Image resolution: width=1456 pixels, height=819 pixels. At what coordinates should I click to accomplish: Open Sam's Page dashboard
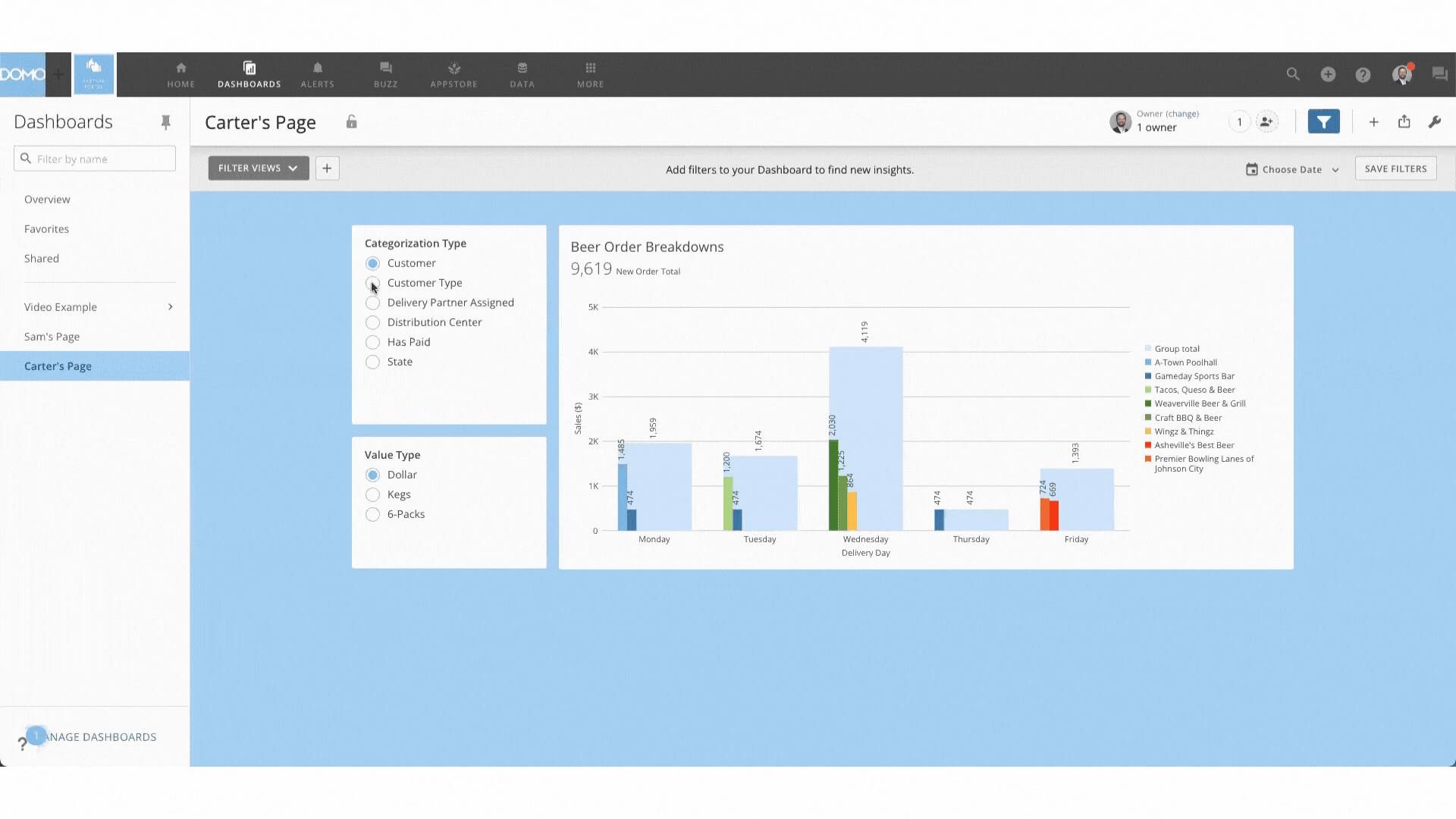point(52,337)
